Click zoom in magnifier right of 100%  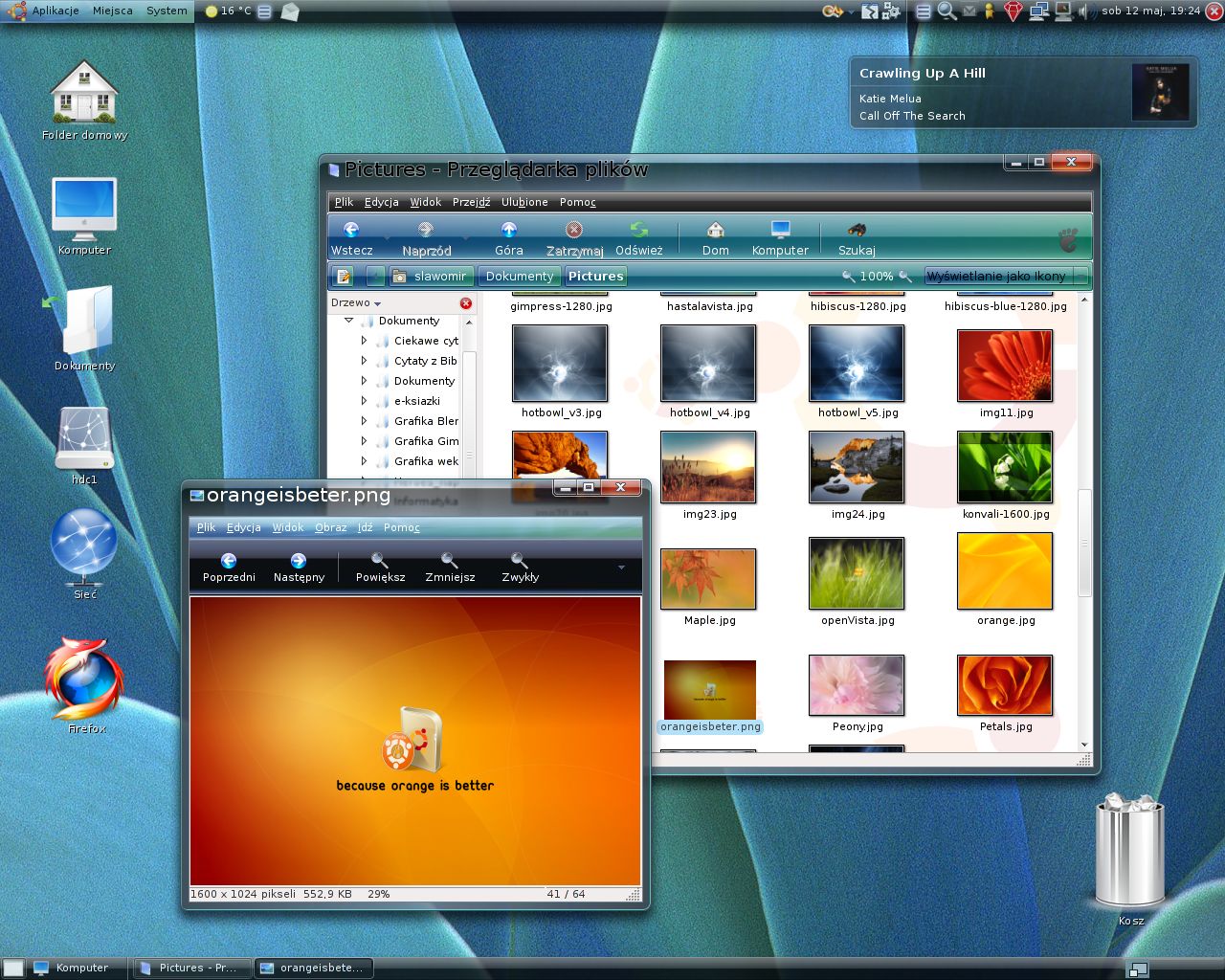coord(904,277)
